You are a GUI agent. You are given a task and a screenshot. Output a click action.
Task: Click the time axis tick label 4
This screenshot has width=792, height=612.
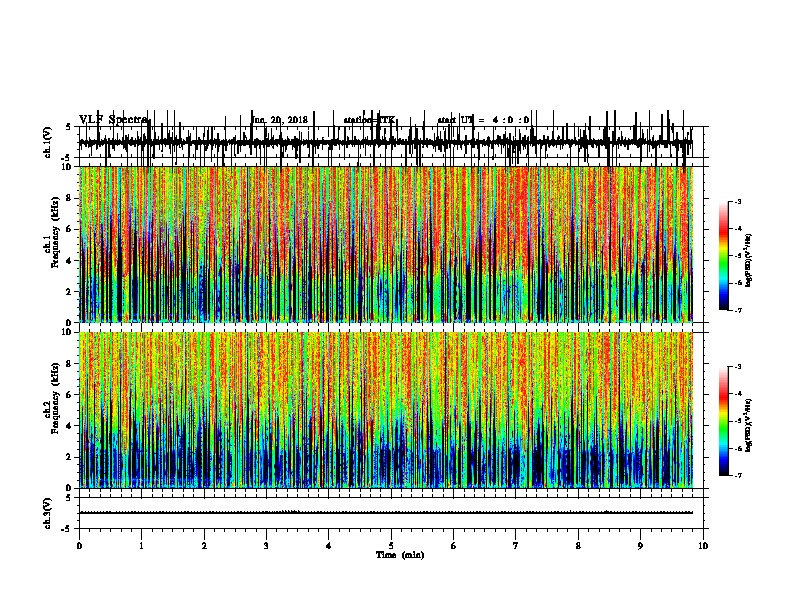pyautogui.click(x=329, y=546)
